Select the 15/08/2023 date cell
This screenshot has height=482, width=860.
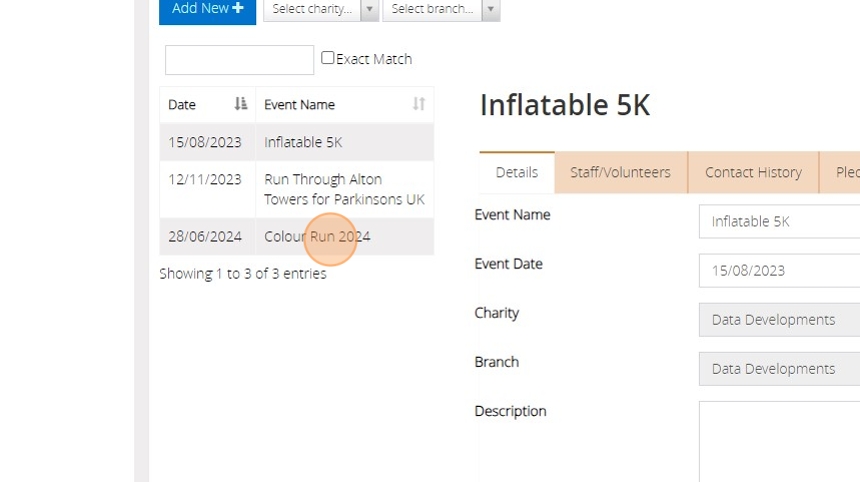click(205, 142)
